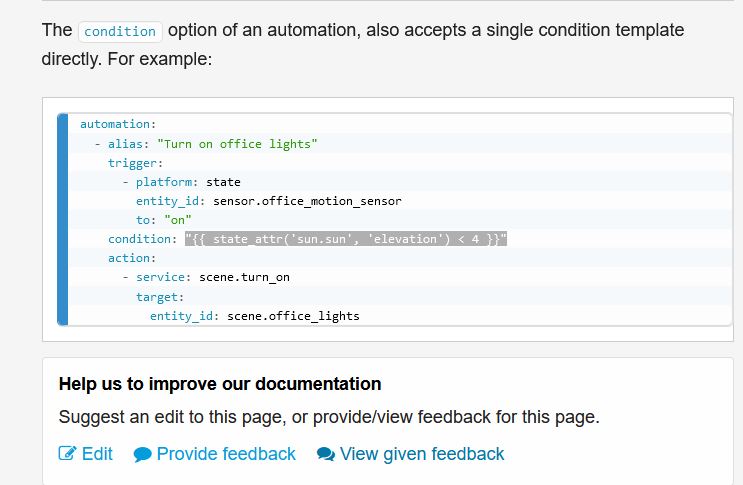Click the 'action:' key in code
743x485 pixels.
[x=132, y=258]
